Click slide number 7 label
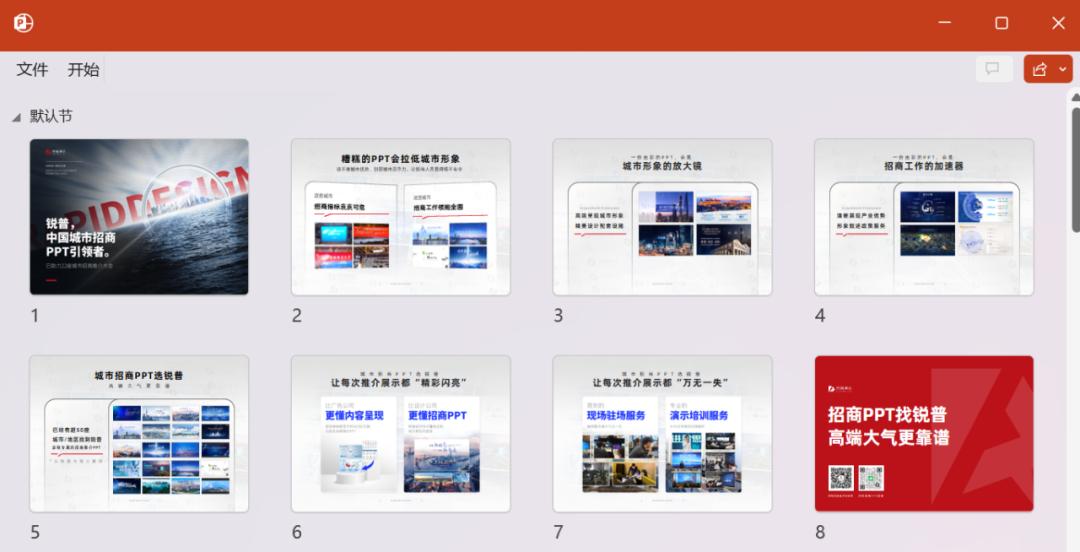 [x=559, y=532]
